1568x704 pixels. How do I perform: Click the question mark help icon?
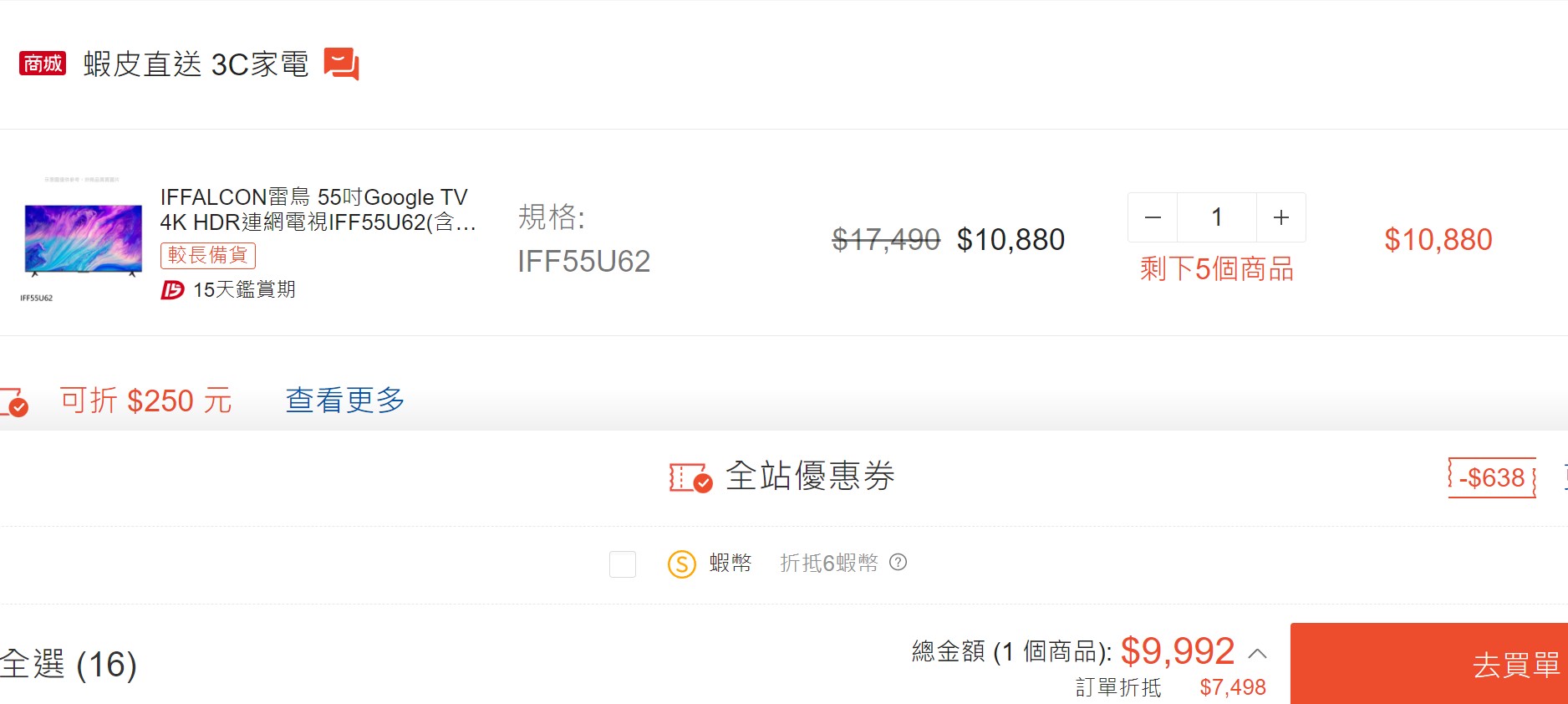(x=898, y=563)
